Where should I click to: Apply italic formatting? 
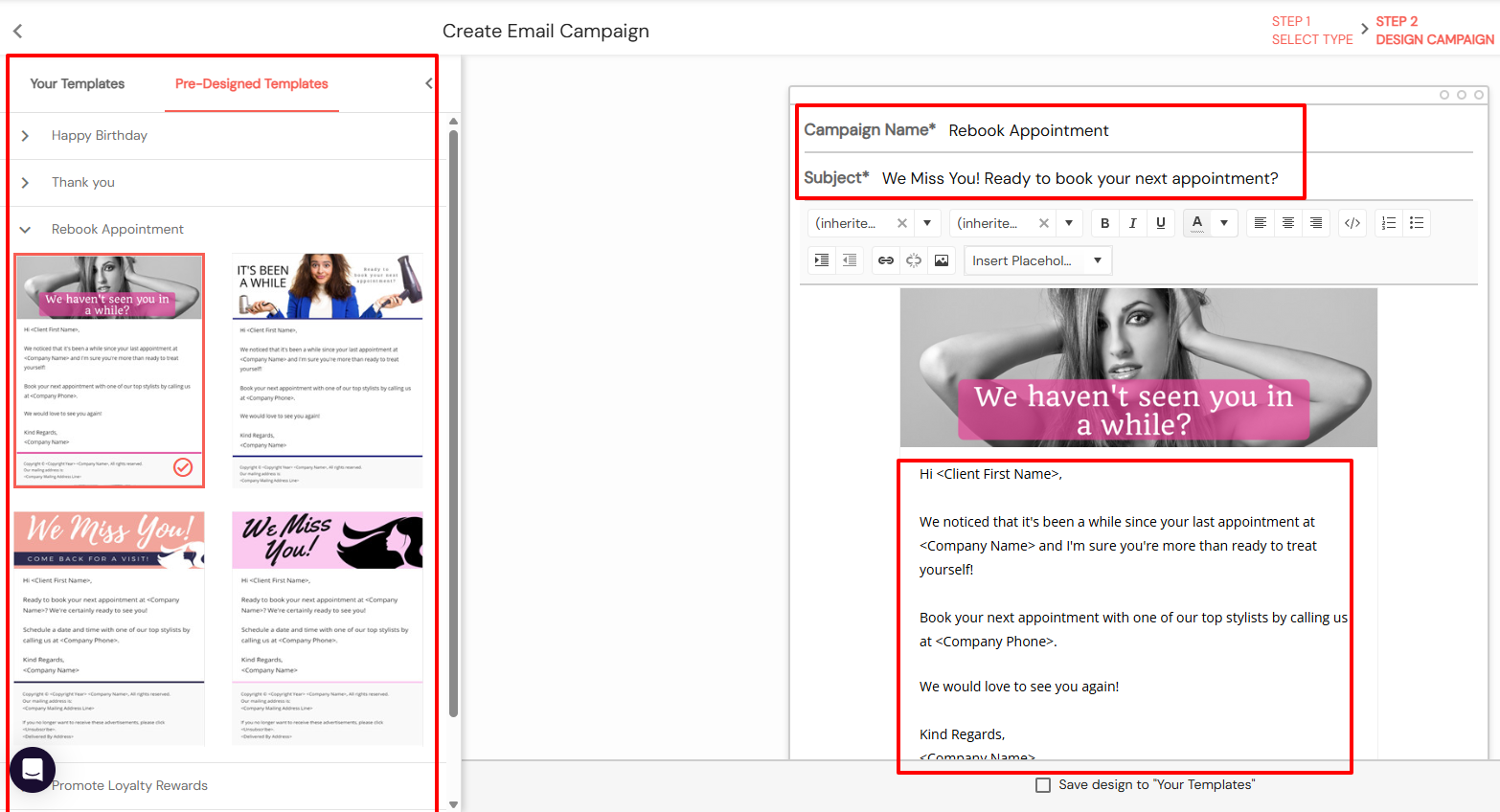(1132, 222)
